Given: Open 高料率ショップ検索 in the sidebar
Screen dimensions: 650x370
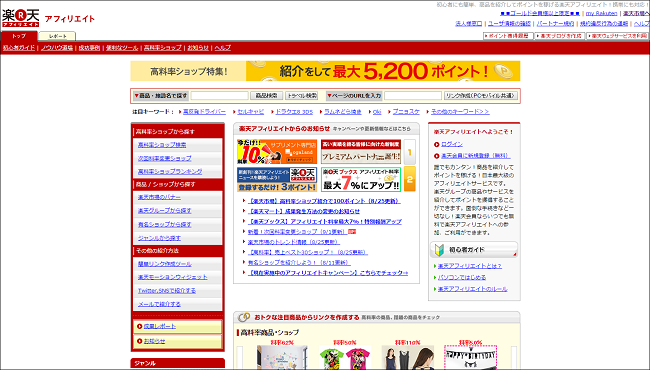Looking at the screenshot, I should point(162,145).
